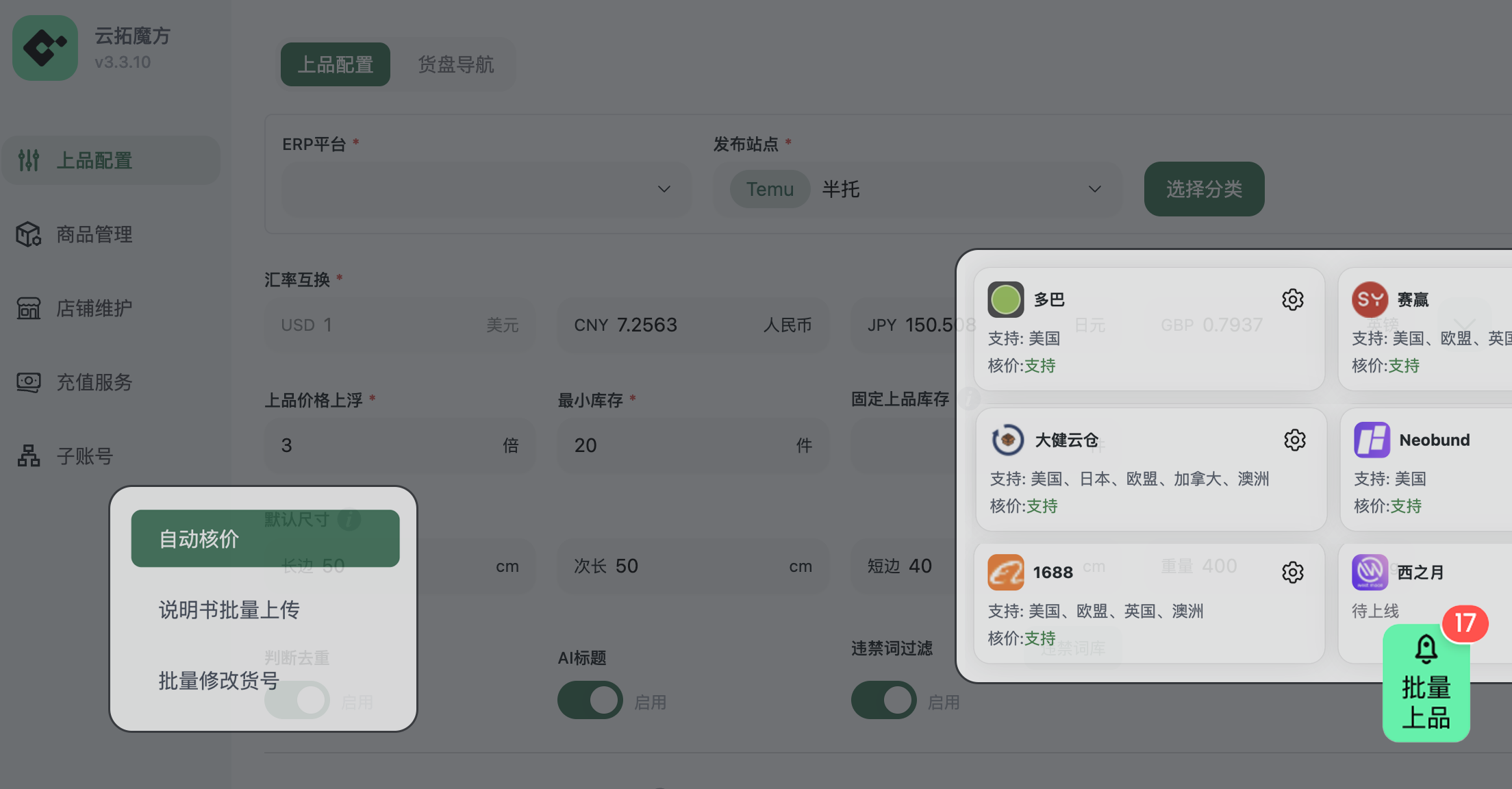
Task: Click the bell icon on 批量上品 button
Action: click(x=1426, y=649)
